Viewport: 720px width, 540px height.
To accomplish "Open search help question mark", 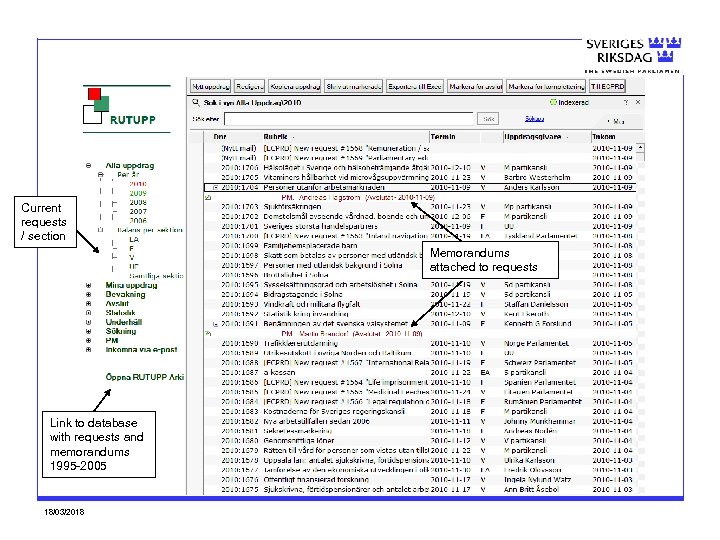I will click(x=625, y=102).
